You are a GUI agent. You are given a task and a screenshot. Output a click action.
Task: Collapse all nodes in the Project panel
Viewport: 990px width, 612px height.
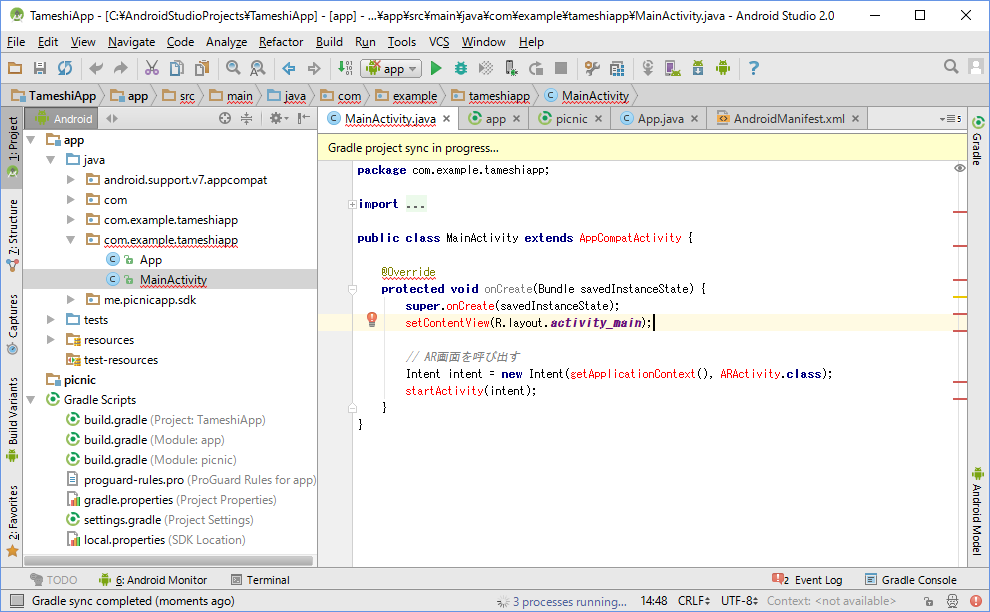[246, 118]
